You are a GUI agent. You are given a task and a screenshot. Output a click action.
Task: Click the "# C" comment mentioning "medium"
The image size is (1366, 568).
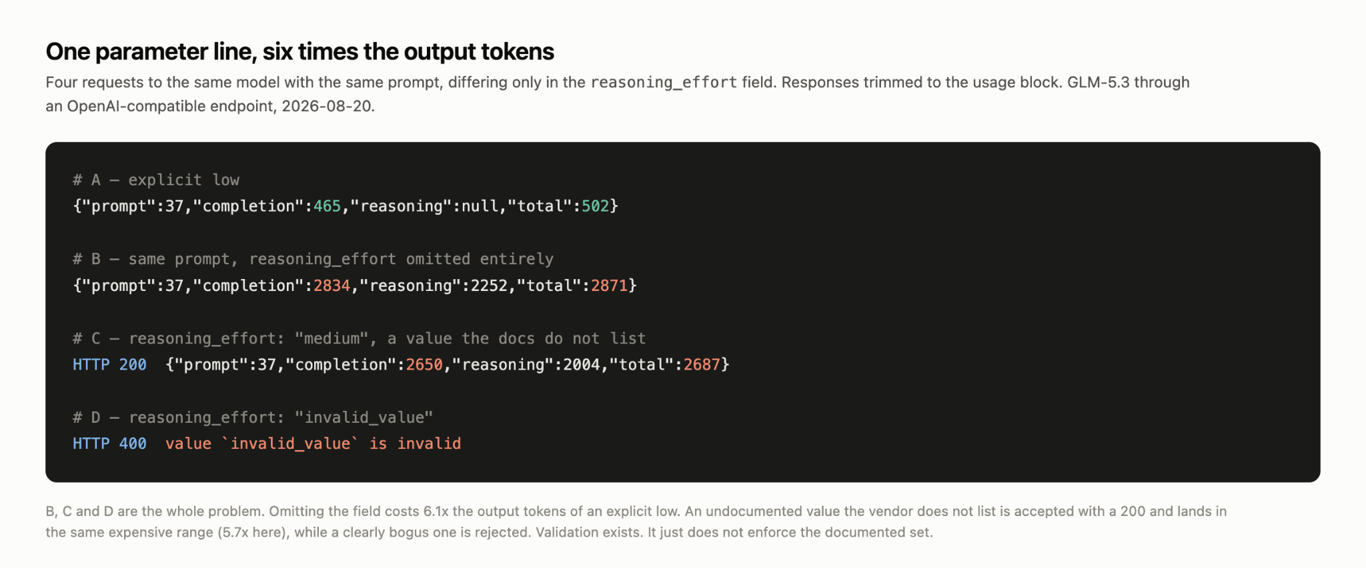point(359,338)
